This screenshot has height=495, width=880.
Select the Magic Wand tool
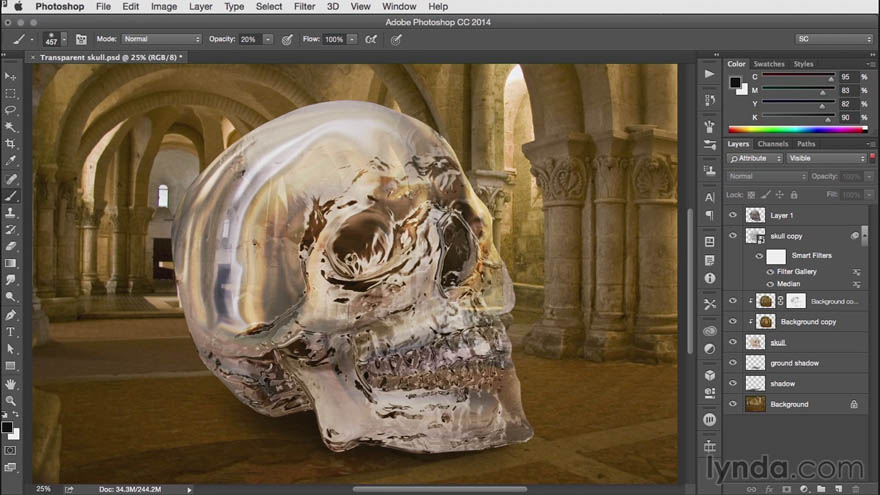click(x=10, y=127)
